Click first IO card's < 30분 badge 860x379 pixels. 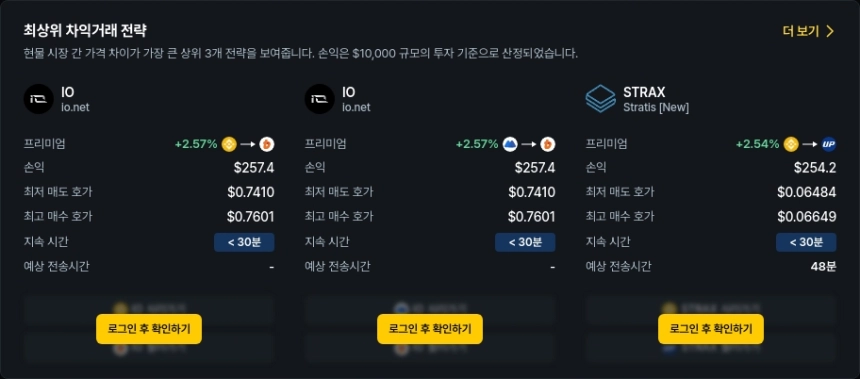(244, 242)
